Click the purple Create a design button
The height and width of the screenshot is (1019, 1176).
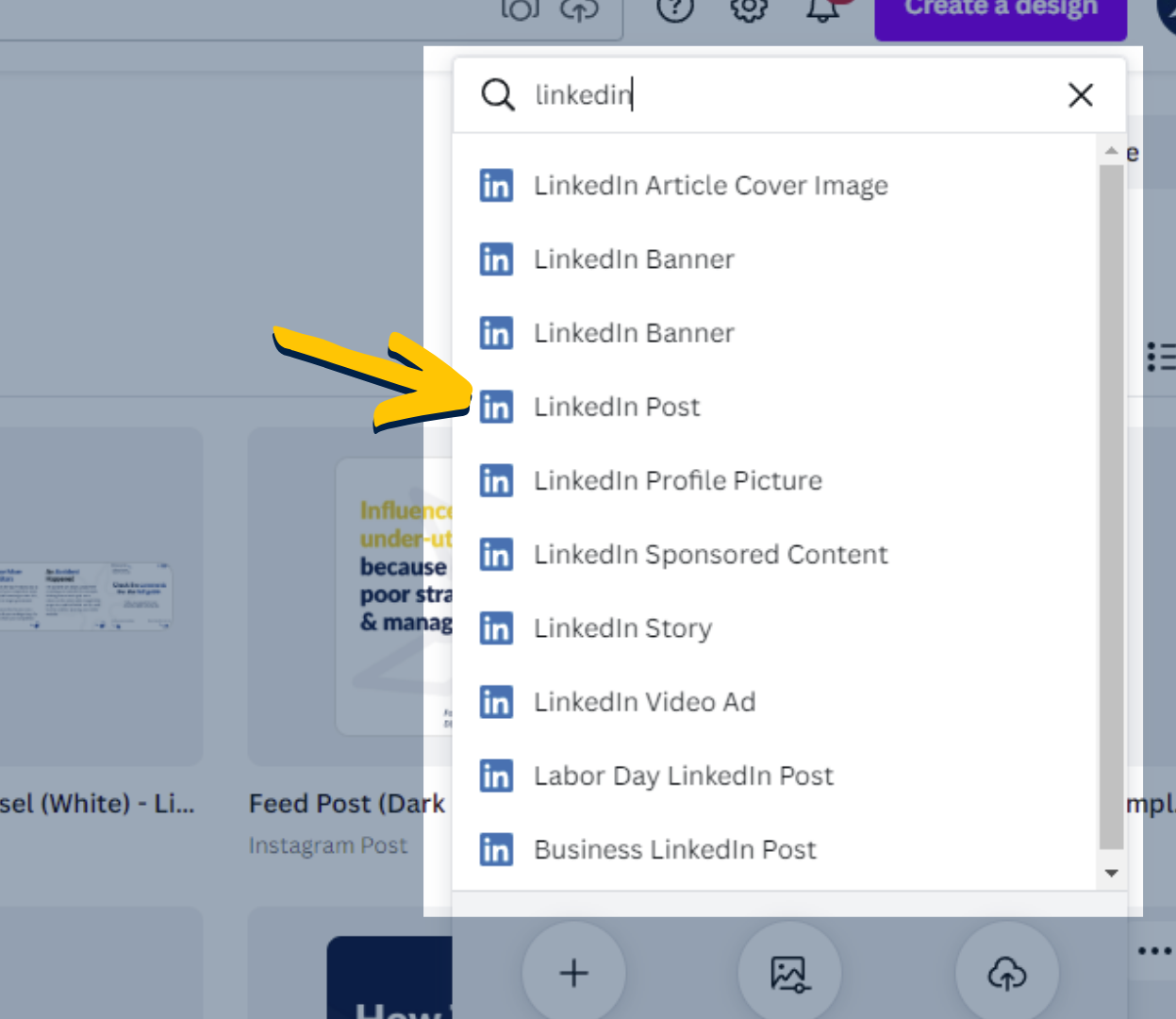[x=1000, y=8]
